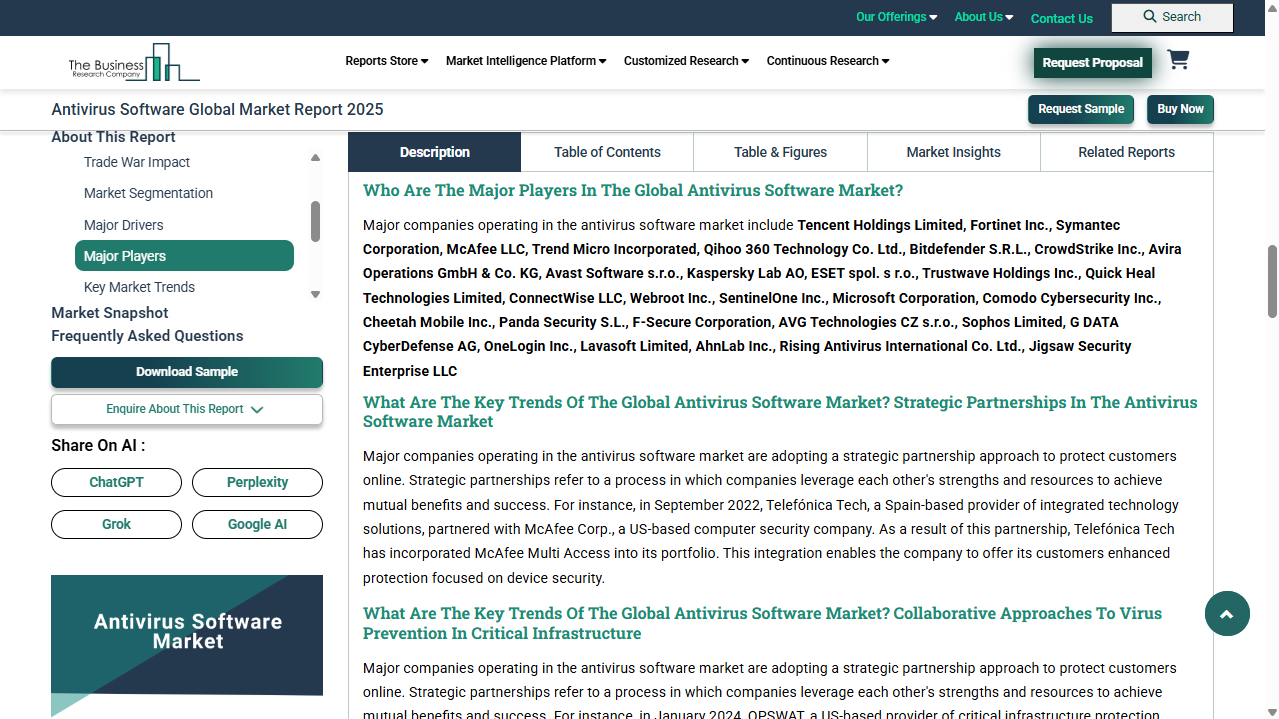Viewport: 1279px width, 719px height.
Task: Click the page title Antivirus Software Global Market Report 2025
Action: pos(217,110)
